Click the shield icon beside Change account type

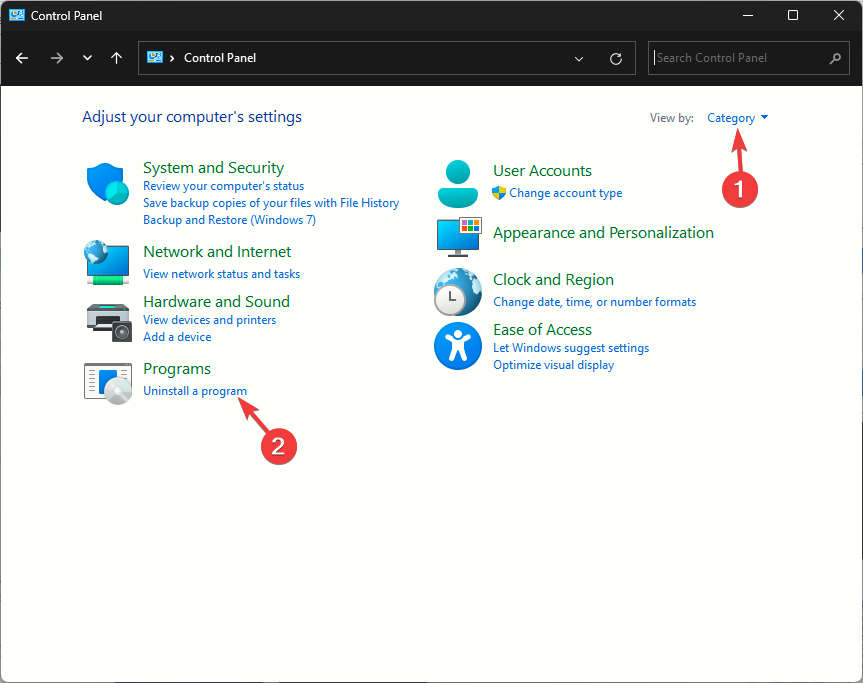click(499, 193)
